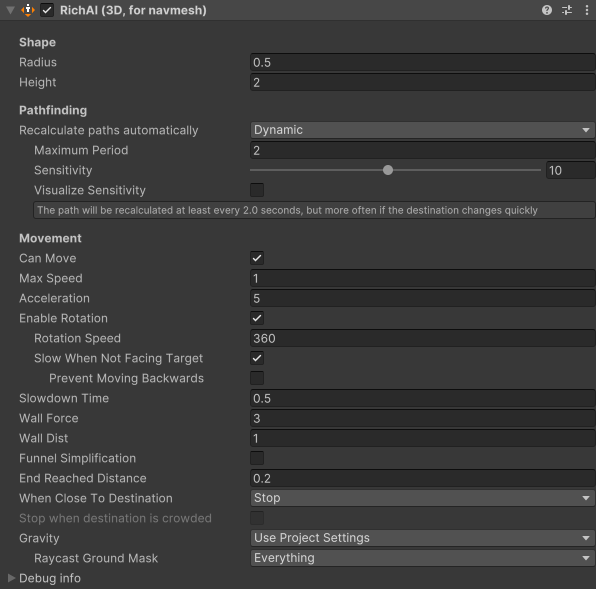Click the Sensitivity slider handle
Image resolution: width=596 pixels, height=589 pixels.
click(x=388, y=170)
